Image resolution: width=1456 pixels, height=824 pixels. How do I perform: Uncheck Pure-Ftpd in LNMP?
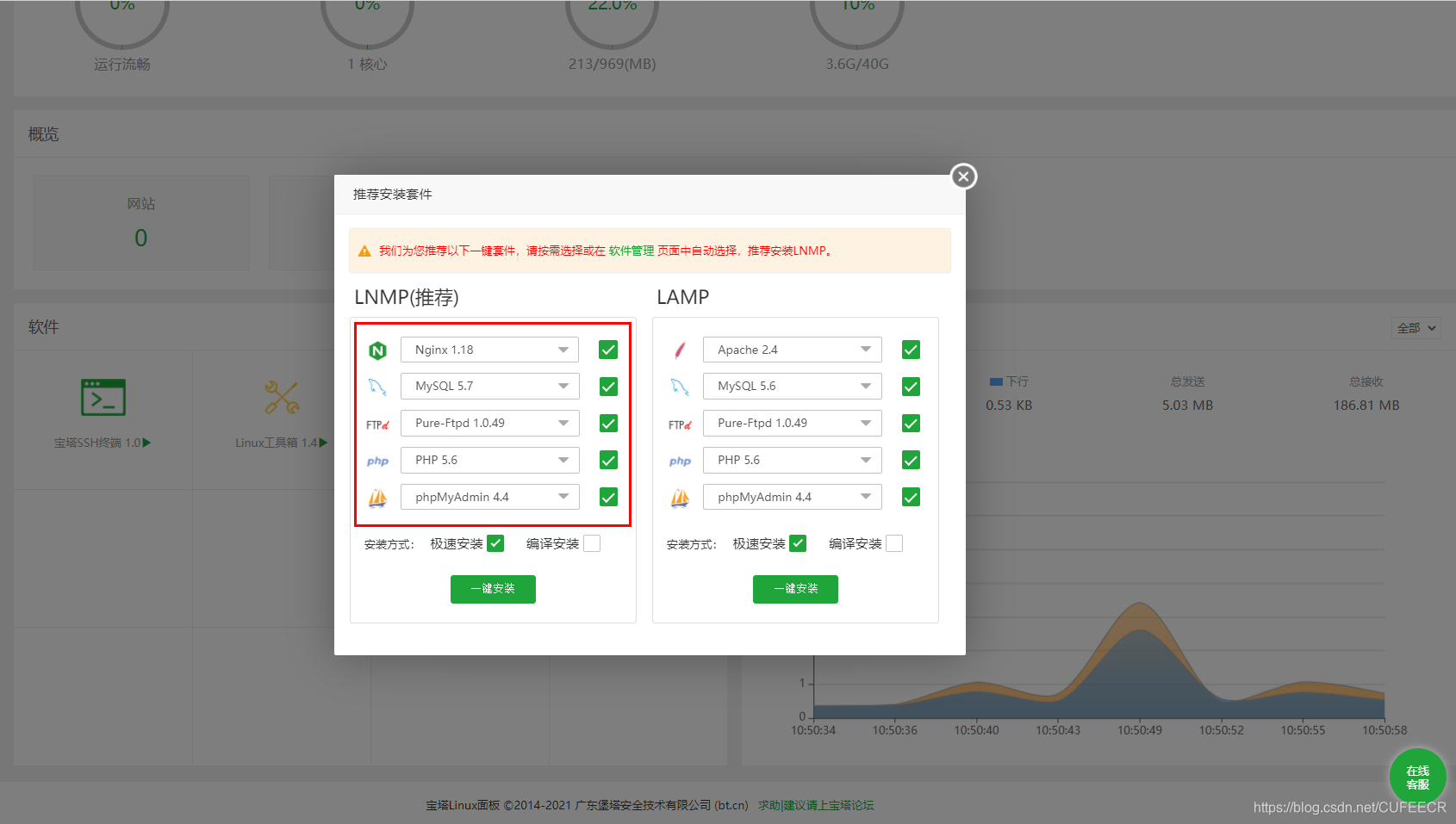[x=608, y=424]
